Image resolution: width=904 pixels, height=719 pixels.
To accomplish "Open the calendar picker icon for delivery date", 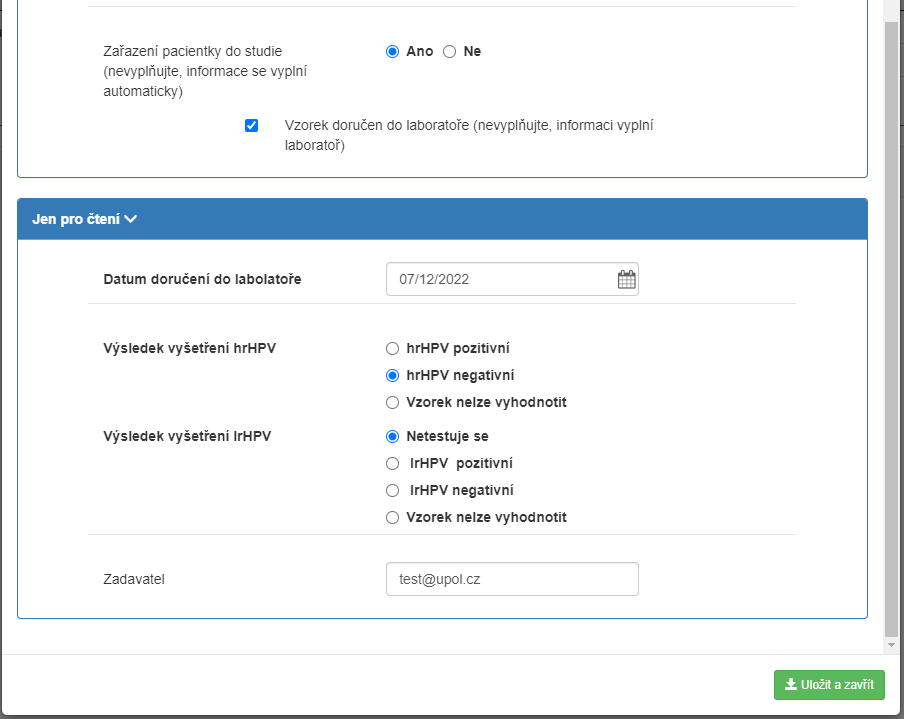I will click(x=626, y=280).
